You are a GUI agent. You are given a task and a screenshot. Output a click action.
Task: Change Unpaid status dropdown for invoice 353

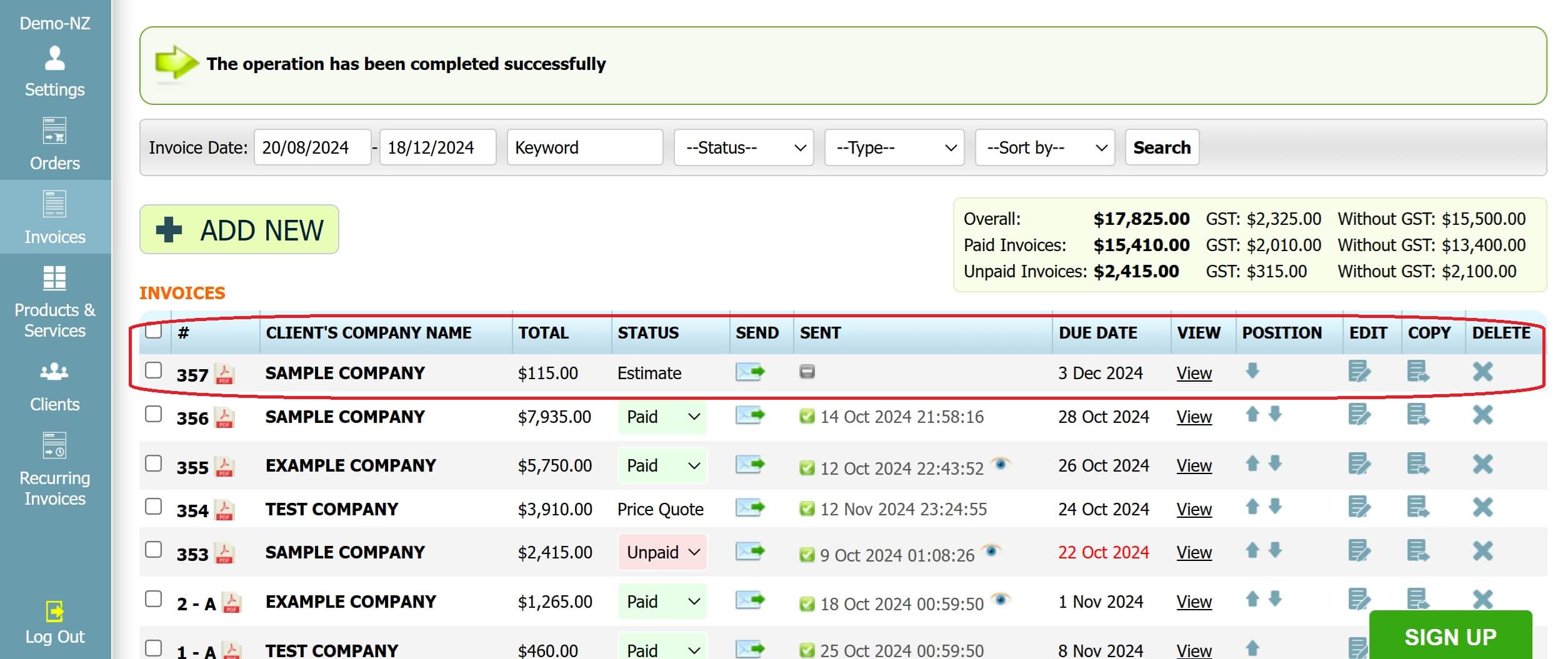point(662,552)
